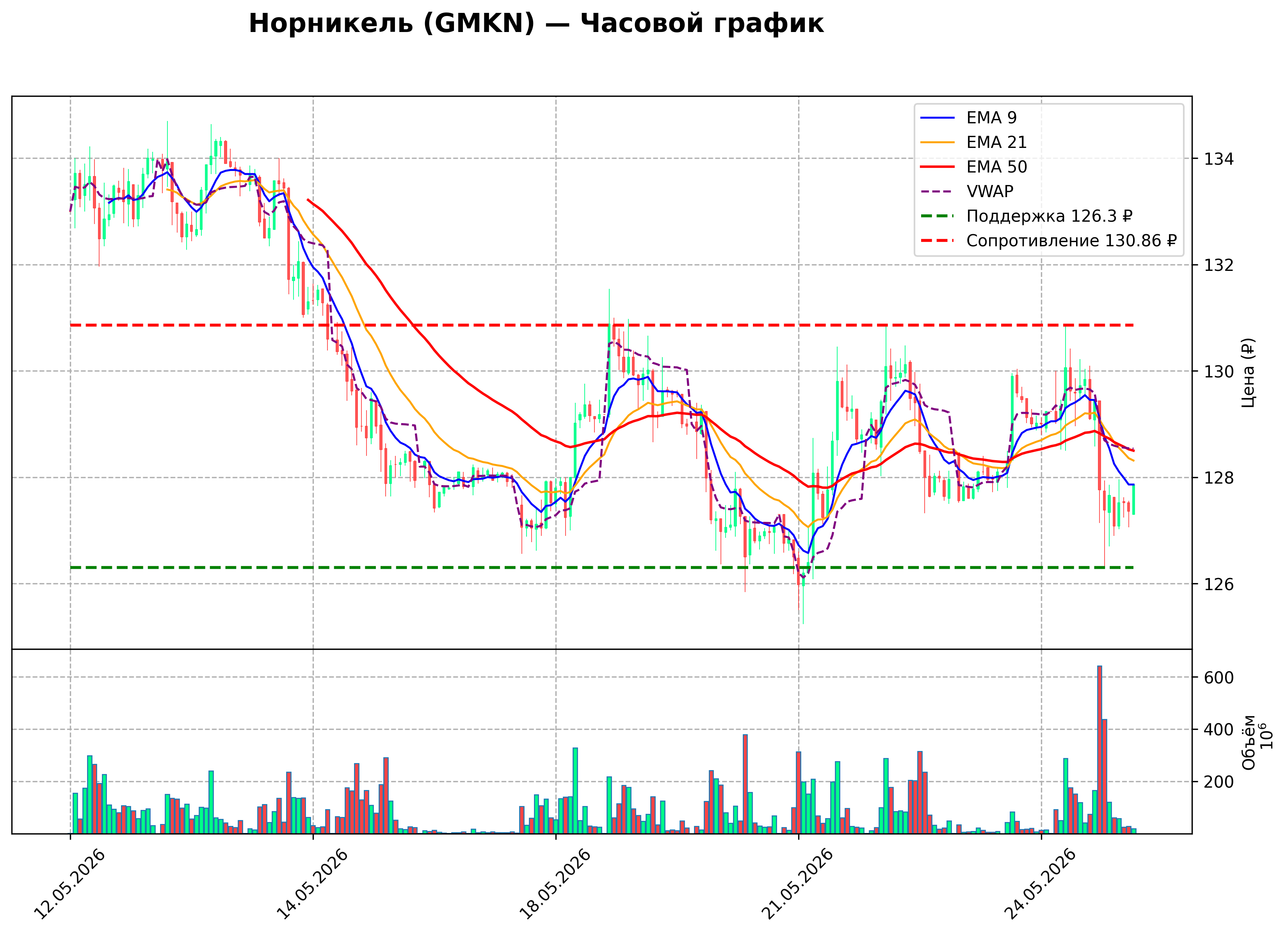The width and height of the screenshot is (1288, 934).
Task: Click the Поддержка 126.3 ₽ legend label
Action: click(x=1050, y=216)
